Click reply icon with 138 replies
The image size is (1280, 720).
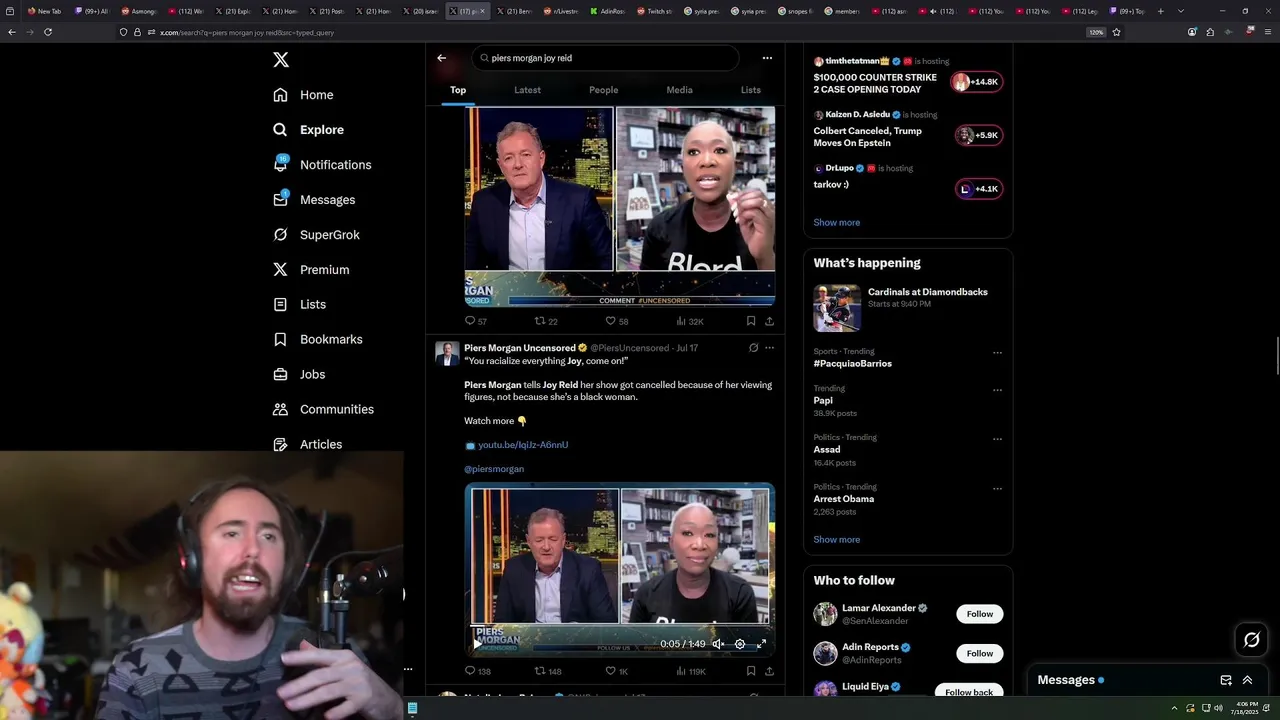pos(470,671)
